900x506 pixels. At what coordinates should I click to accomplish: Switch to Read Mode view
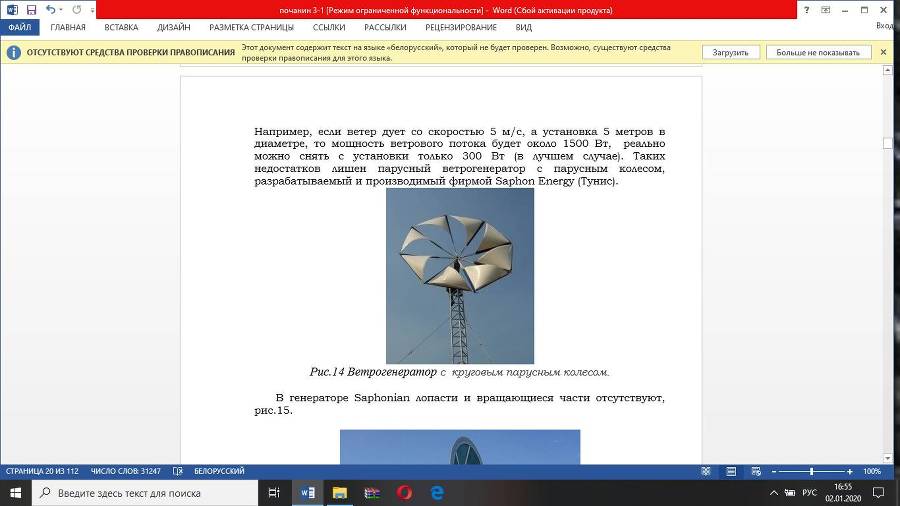[706, 471]
